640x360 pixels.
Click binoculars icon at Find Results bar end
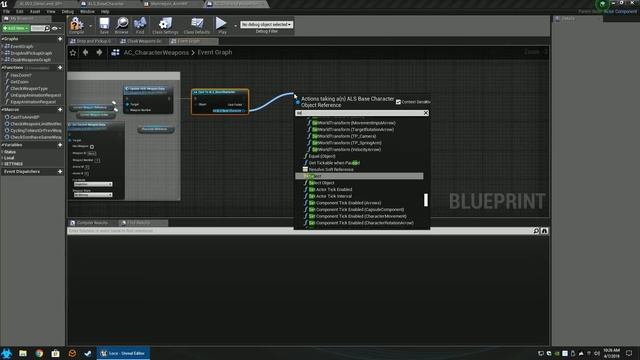point(544,231)
